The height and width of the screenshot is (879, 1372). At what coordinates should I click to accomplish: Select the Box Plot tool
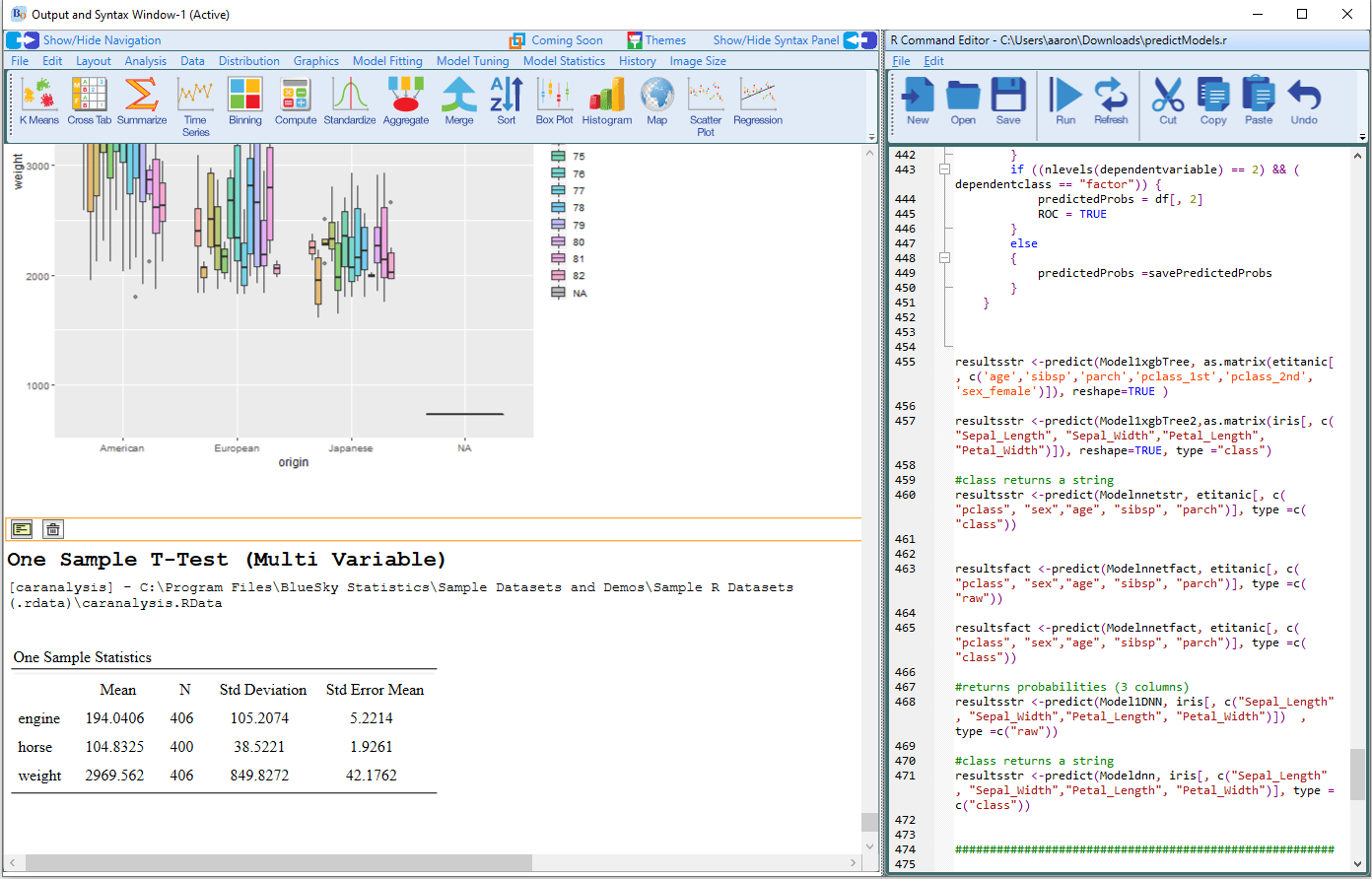click(x=554, y=101)
